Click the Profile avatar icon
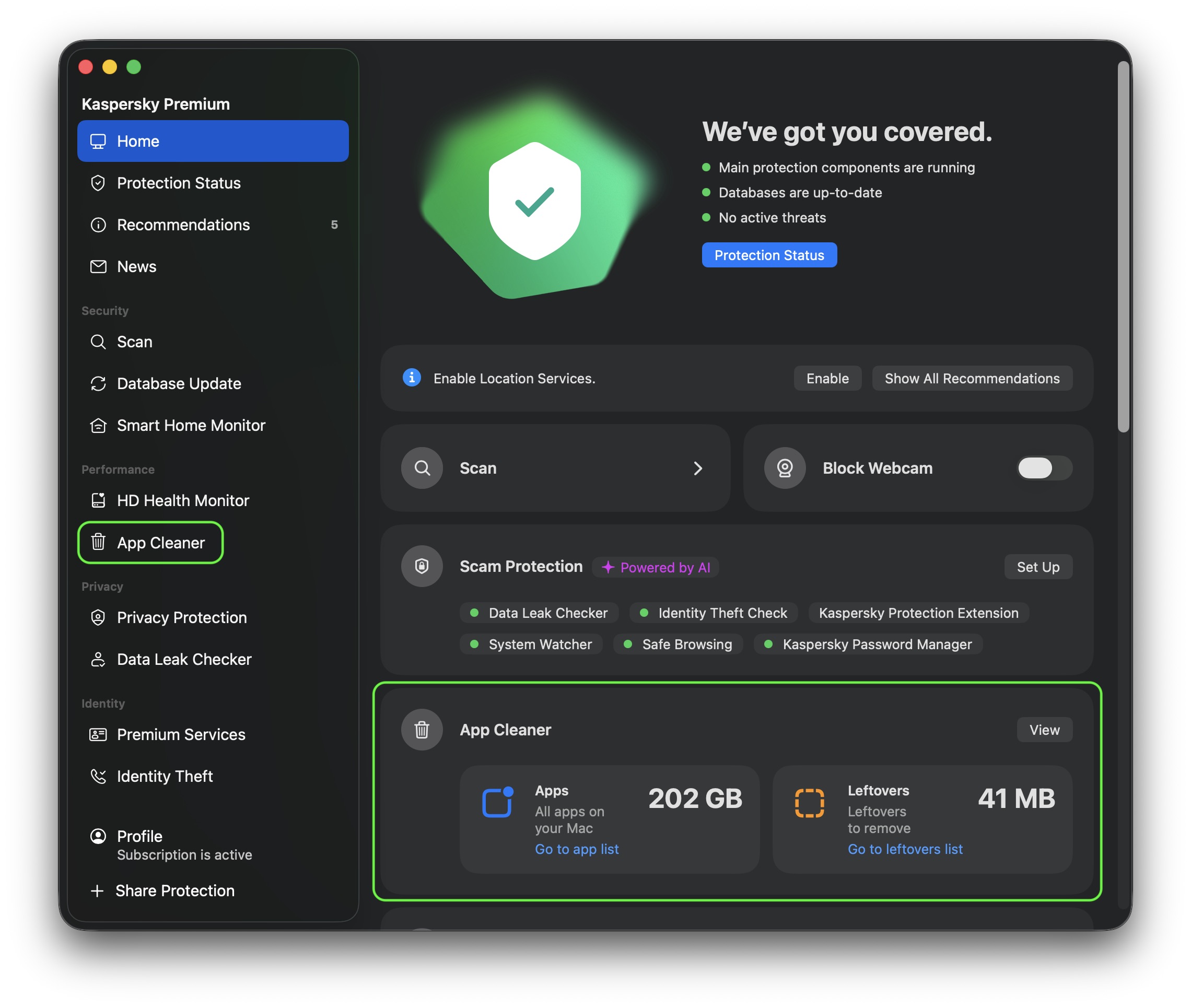Image resolution: width=1191 pixels, height=1008 pixels. click(x=98, y=836)
